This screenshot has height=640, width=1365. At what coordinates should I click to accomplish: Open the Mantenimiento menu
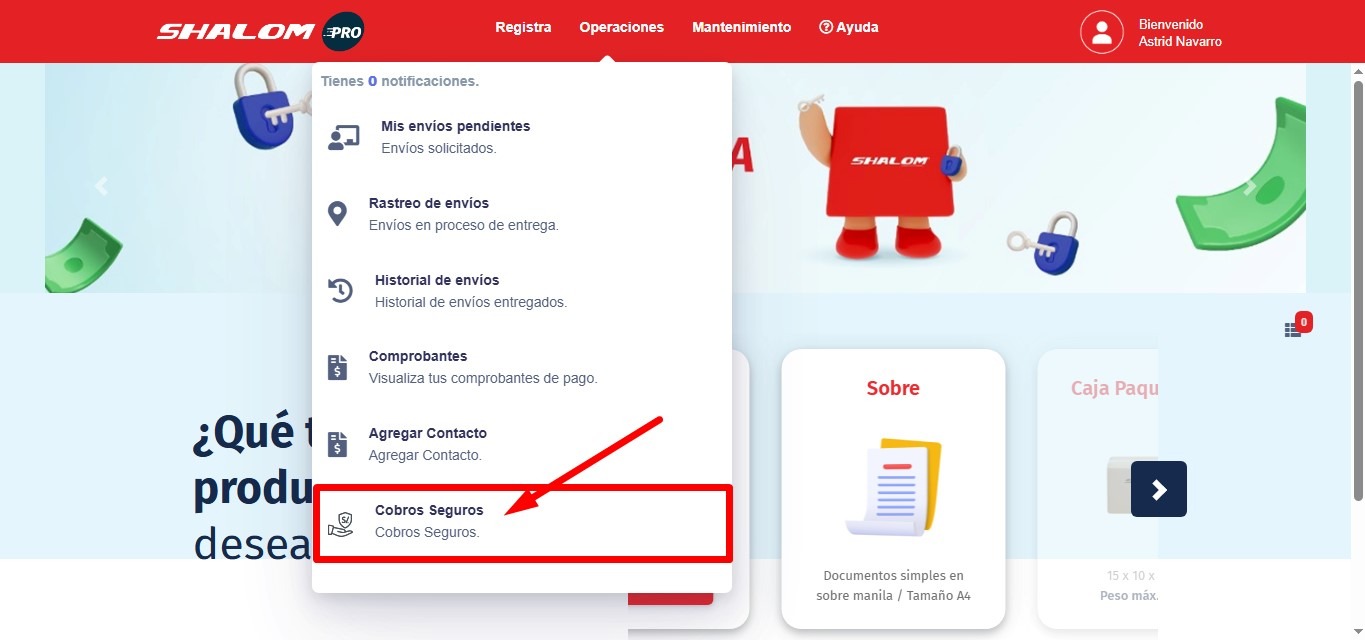pos(741,27)
